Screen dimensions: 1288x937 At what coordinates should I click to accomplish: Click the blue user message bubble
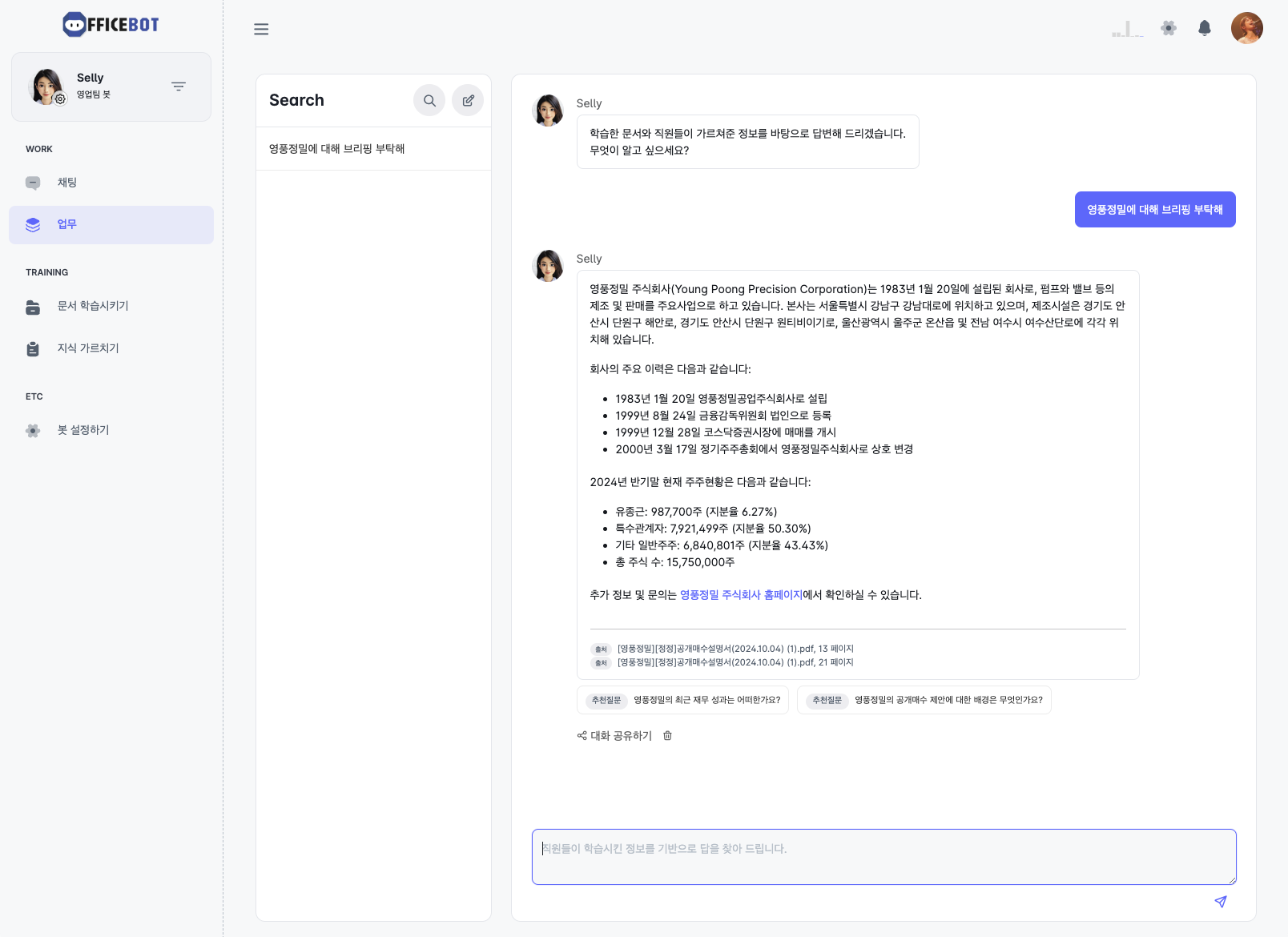coord(1155,209)
